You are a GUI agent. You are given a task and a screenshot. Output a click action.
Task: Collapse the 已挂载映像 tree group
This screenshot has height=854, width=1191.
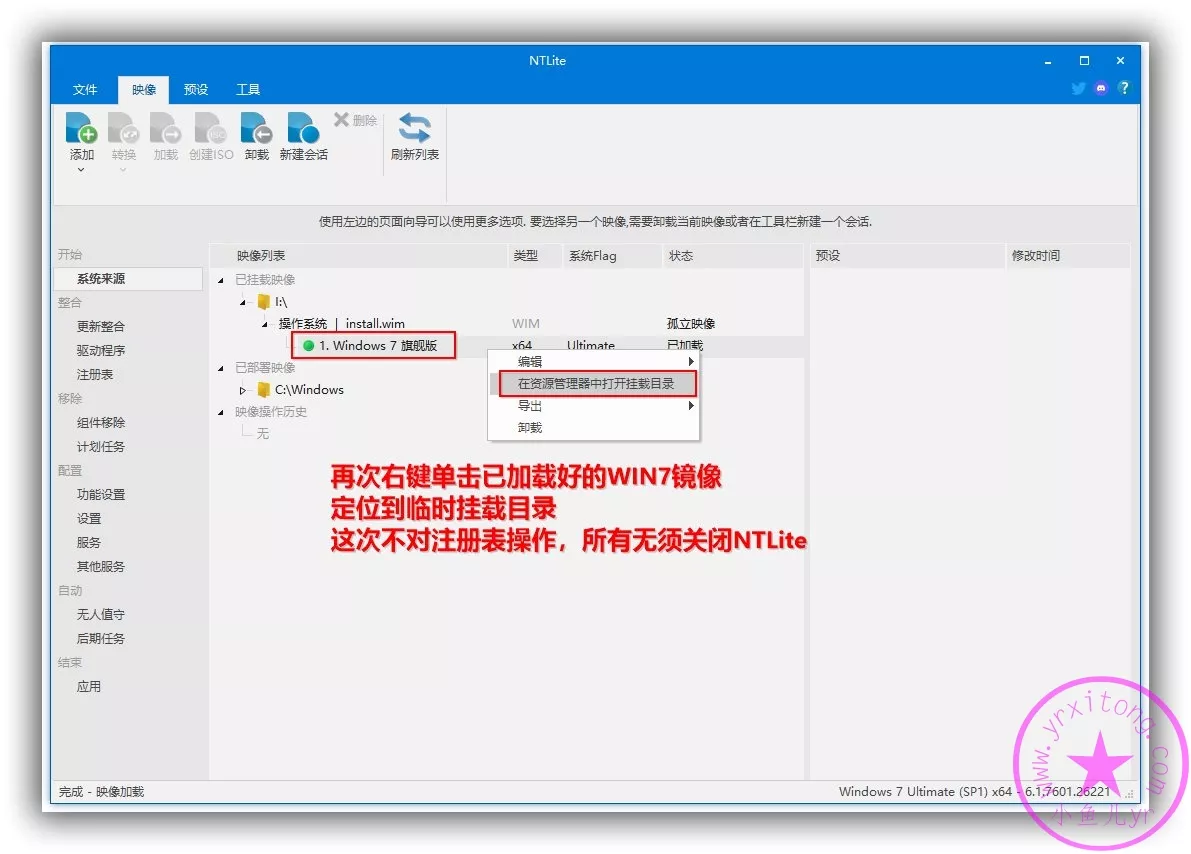click(x=221, y=280)
